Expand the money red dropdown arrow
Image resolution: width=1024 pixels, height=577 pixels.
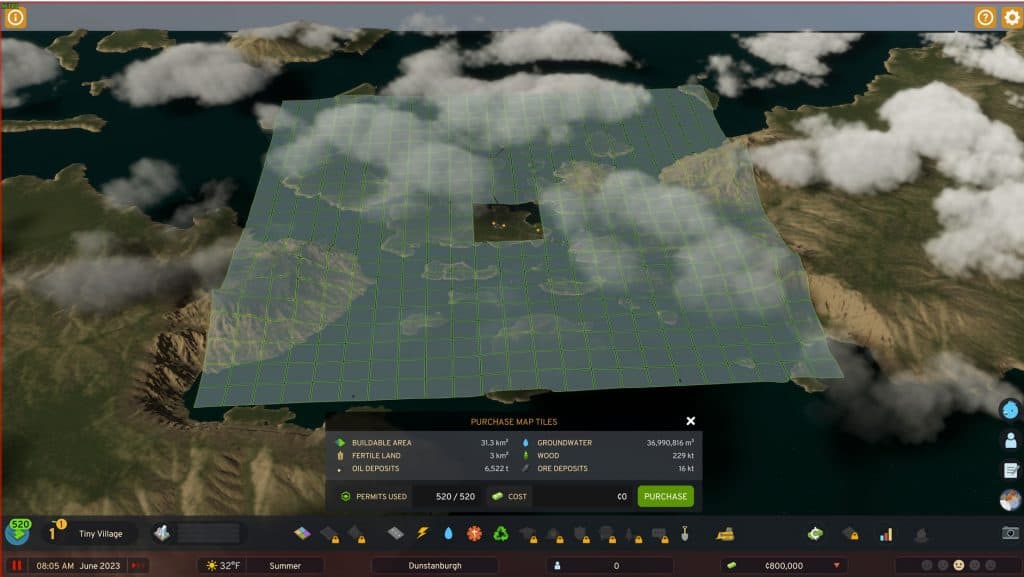(x=837, y=565)
